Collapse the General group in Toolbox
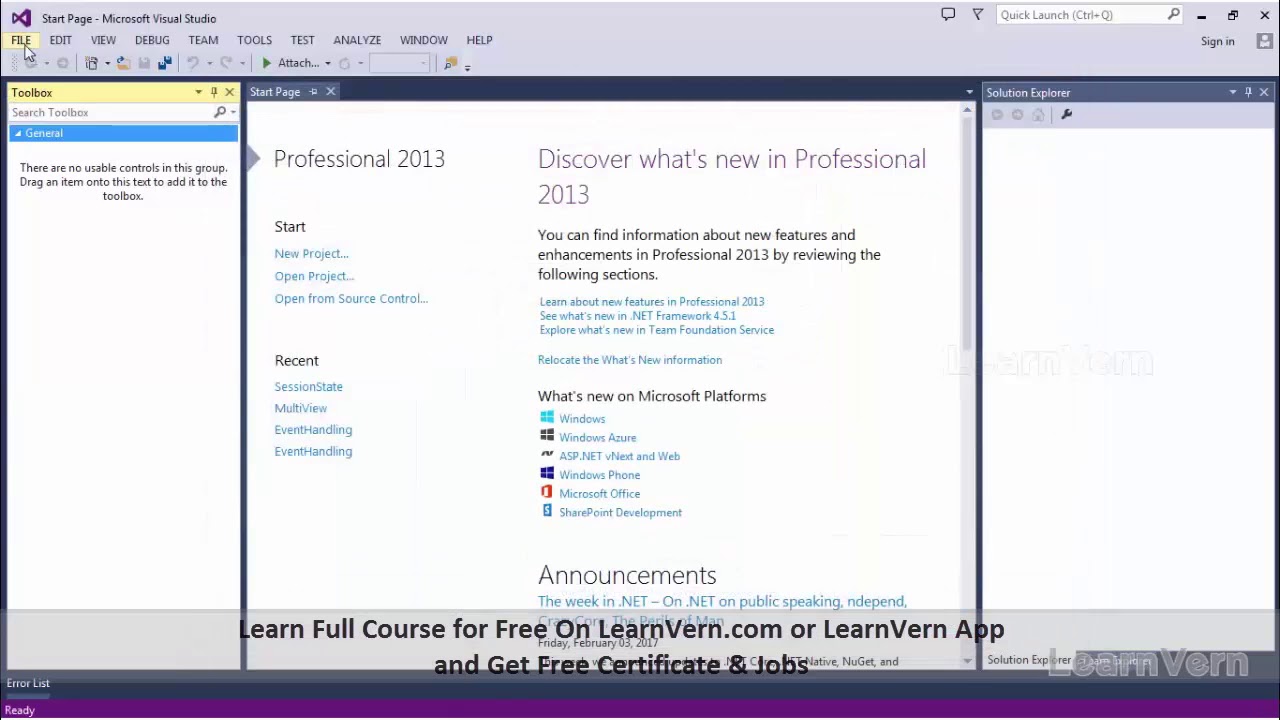The width and height of the screenshot is (1280, 720). point(18,133)
